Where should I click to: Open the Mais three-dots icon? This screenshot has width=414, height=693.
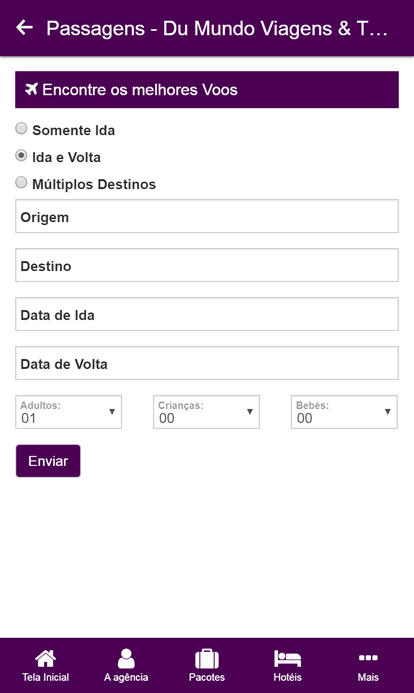coord(368,658)
